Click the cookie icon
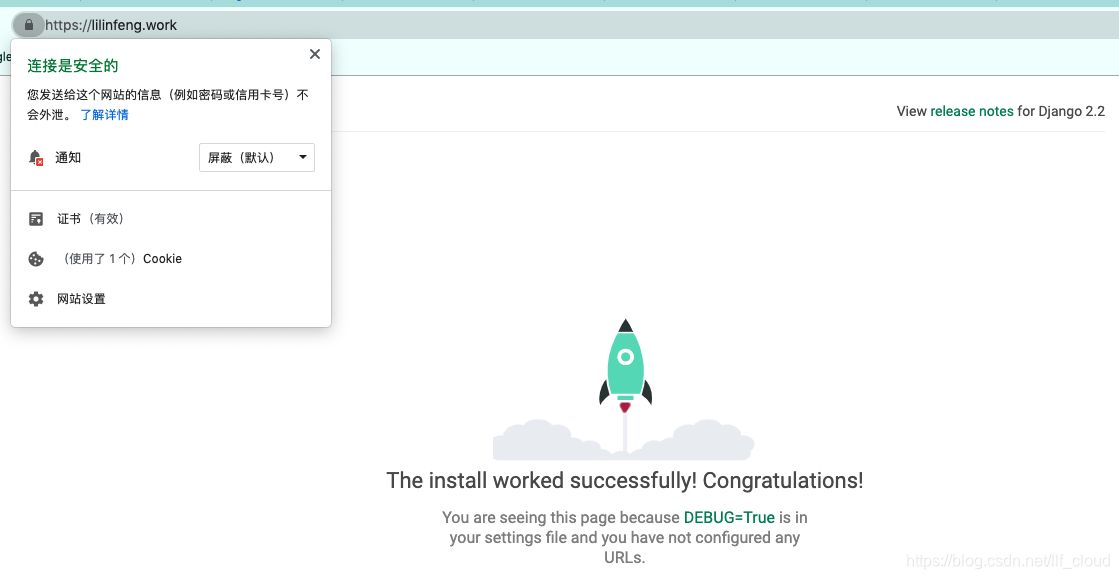 [x=36, y=259]
